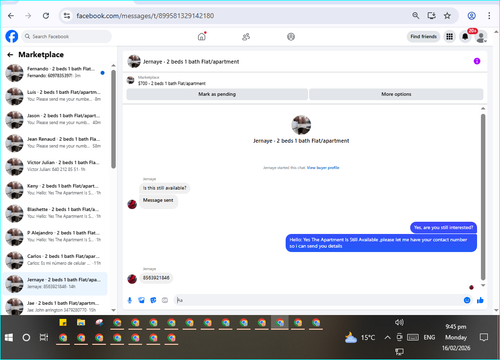The height and width of the screenshot is (360, 500).
Task: Click More options button
Action: point(396,94)
